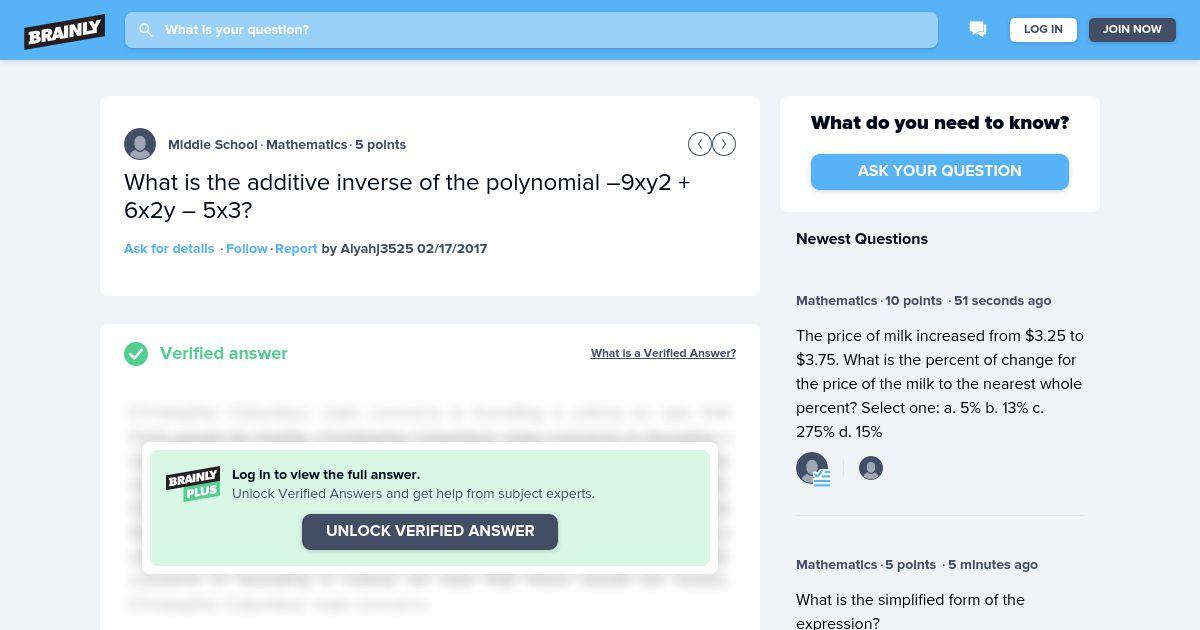Click the green verified checkmark icon

(x=136, y=354)
